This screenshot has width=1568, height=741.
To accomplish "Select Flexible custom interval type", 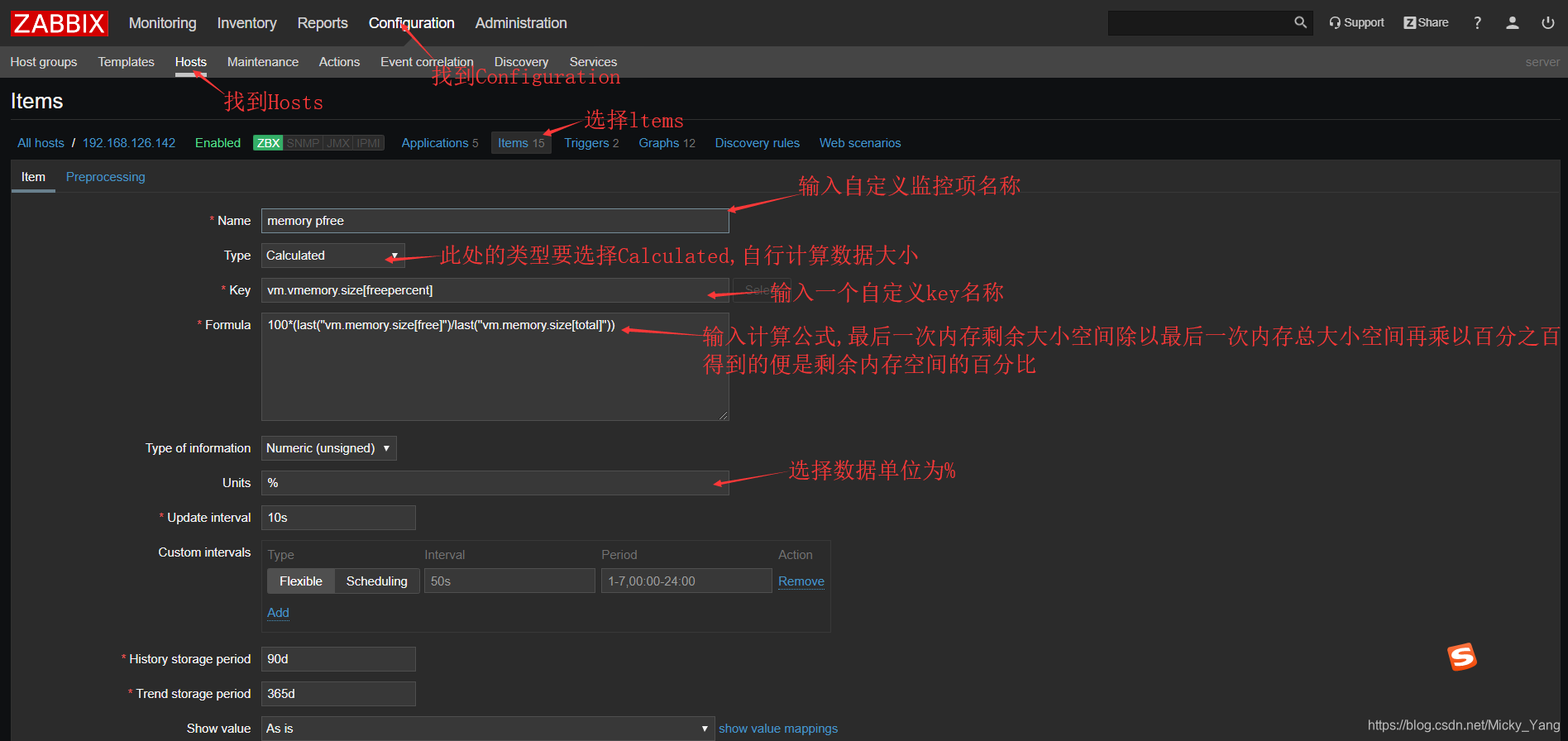I will click(x=301, y=581).
